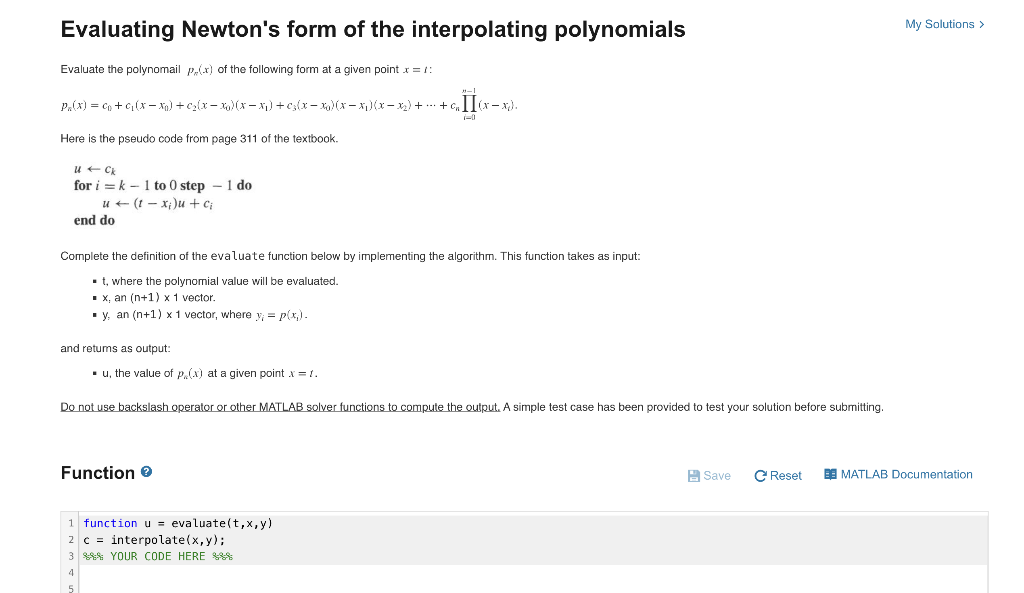
Task: Select the book glyph next to MATLAB Documentation
Action: coord(829,474)
